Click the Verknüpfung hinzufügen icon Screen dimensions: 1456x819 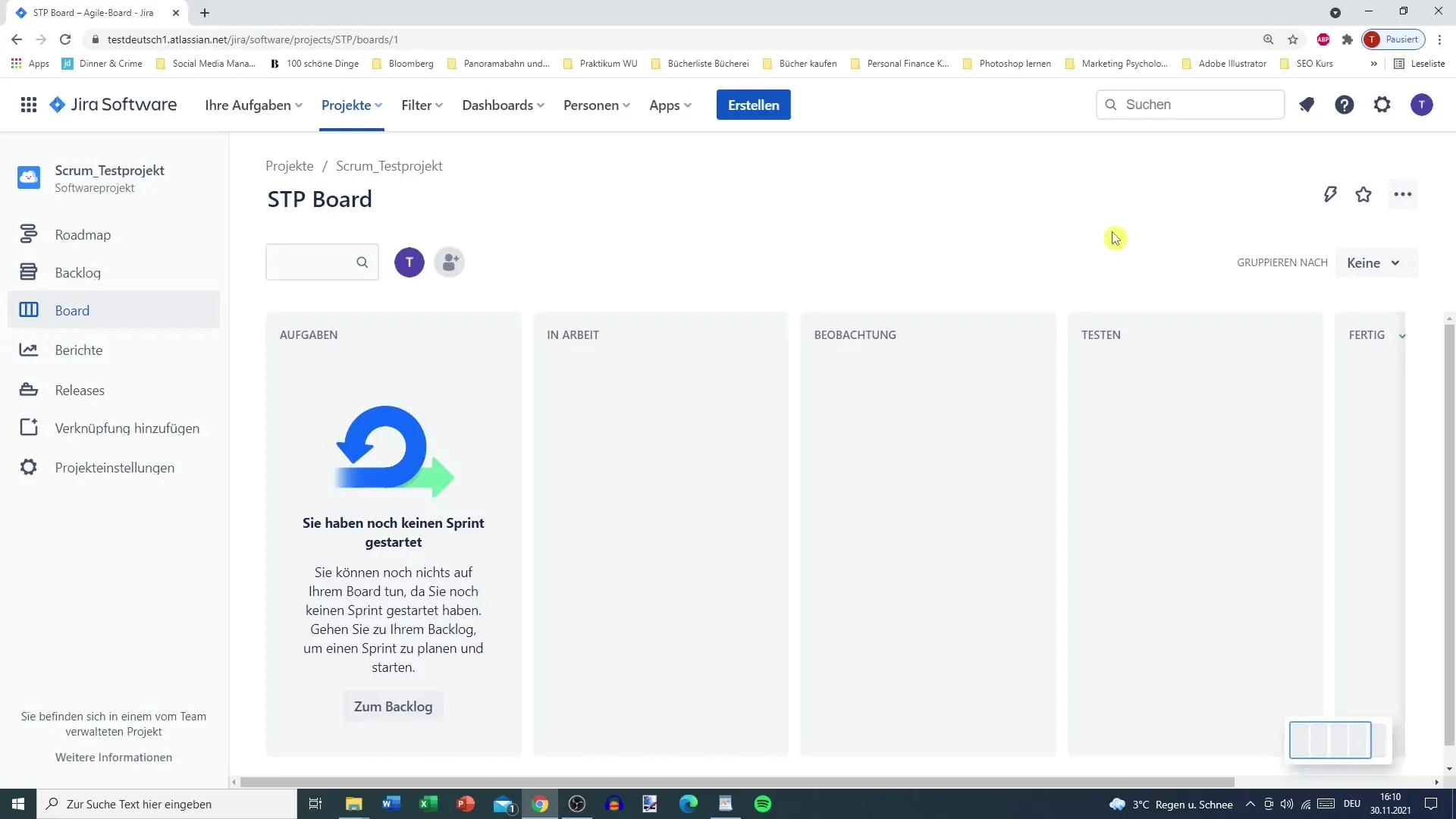coord(28,427)
